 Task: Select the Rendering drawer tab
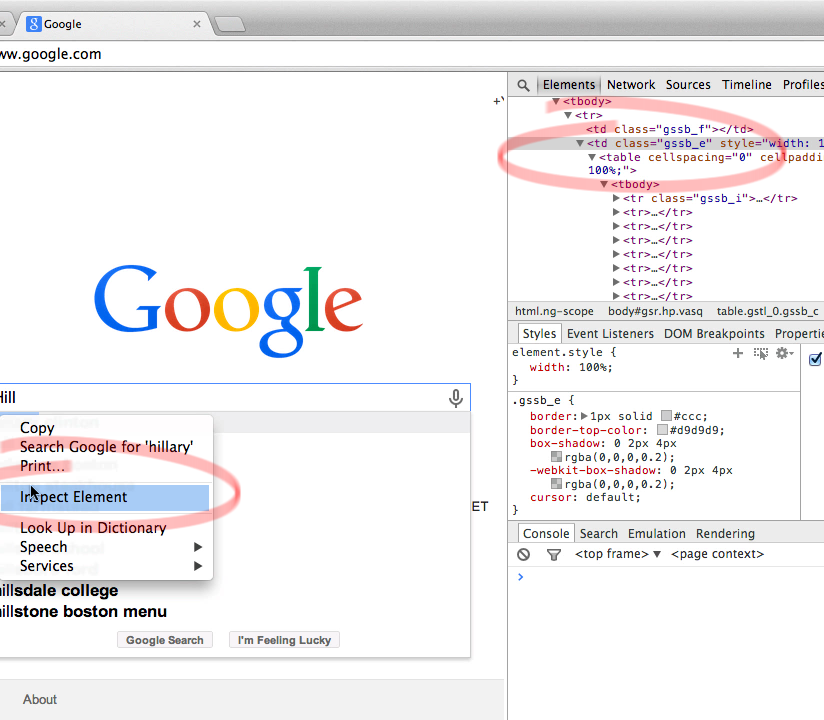[x=725, y=533]
